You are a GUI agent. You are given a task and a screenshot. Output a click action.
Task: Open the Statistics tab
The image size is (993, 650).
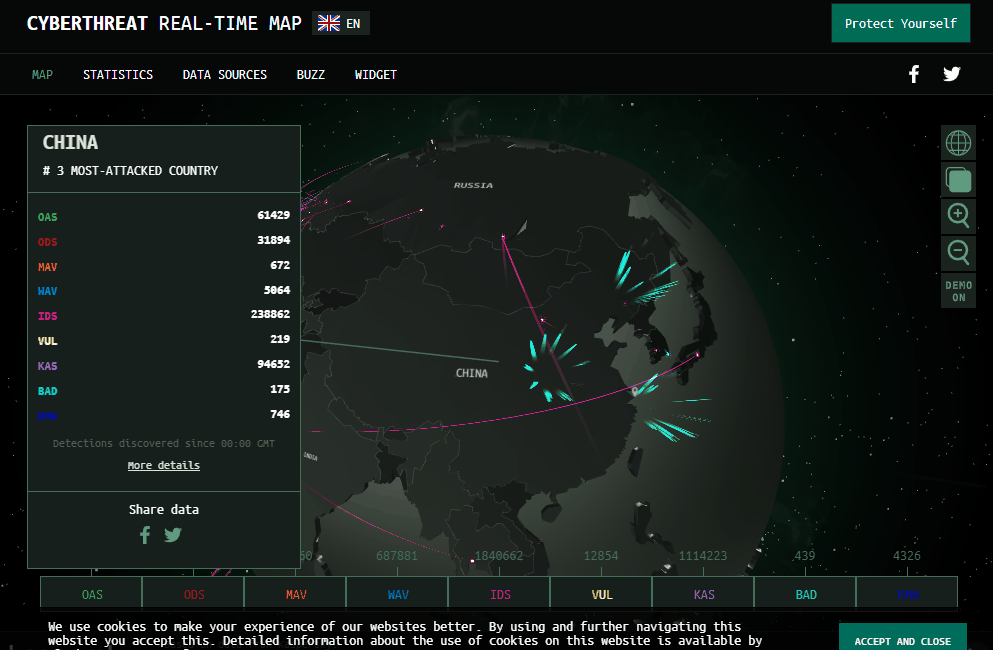(x=118, y=75)
